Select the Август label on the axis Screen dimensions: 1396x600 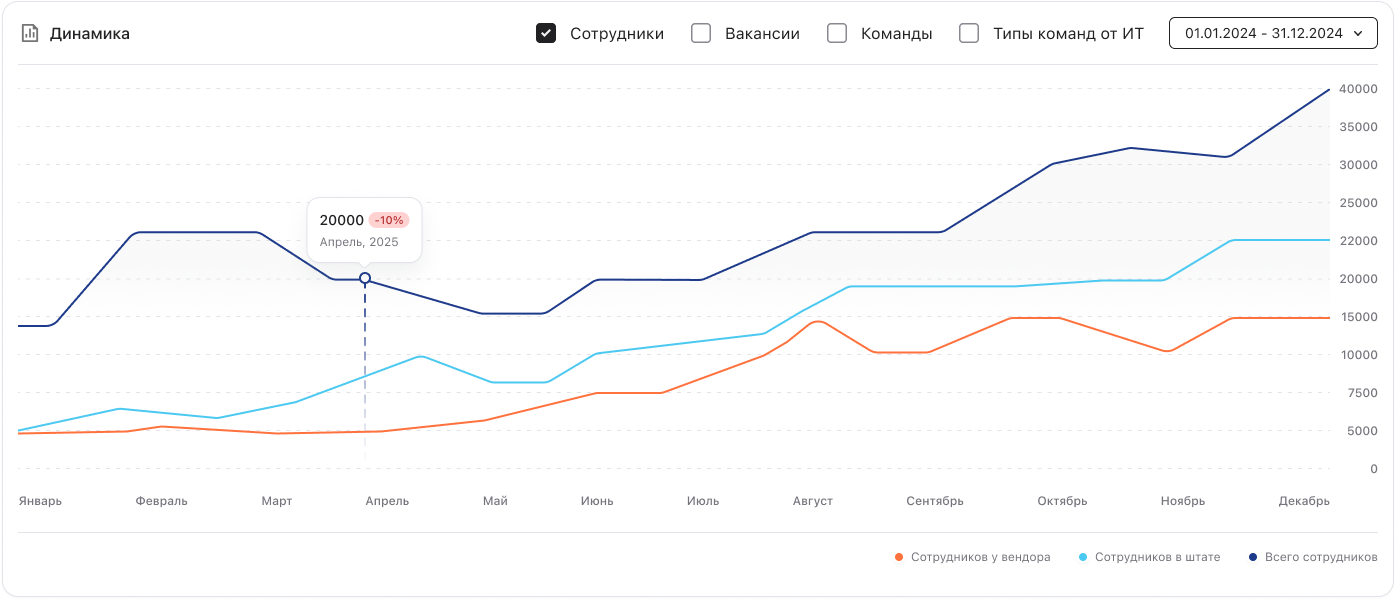812,501
